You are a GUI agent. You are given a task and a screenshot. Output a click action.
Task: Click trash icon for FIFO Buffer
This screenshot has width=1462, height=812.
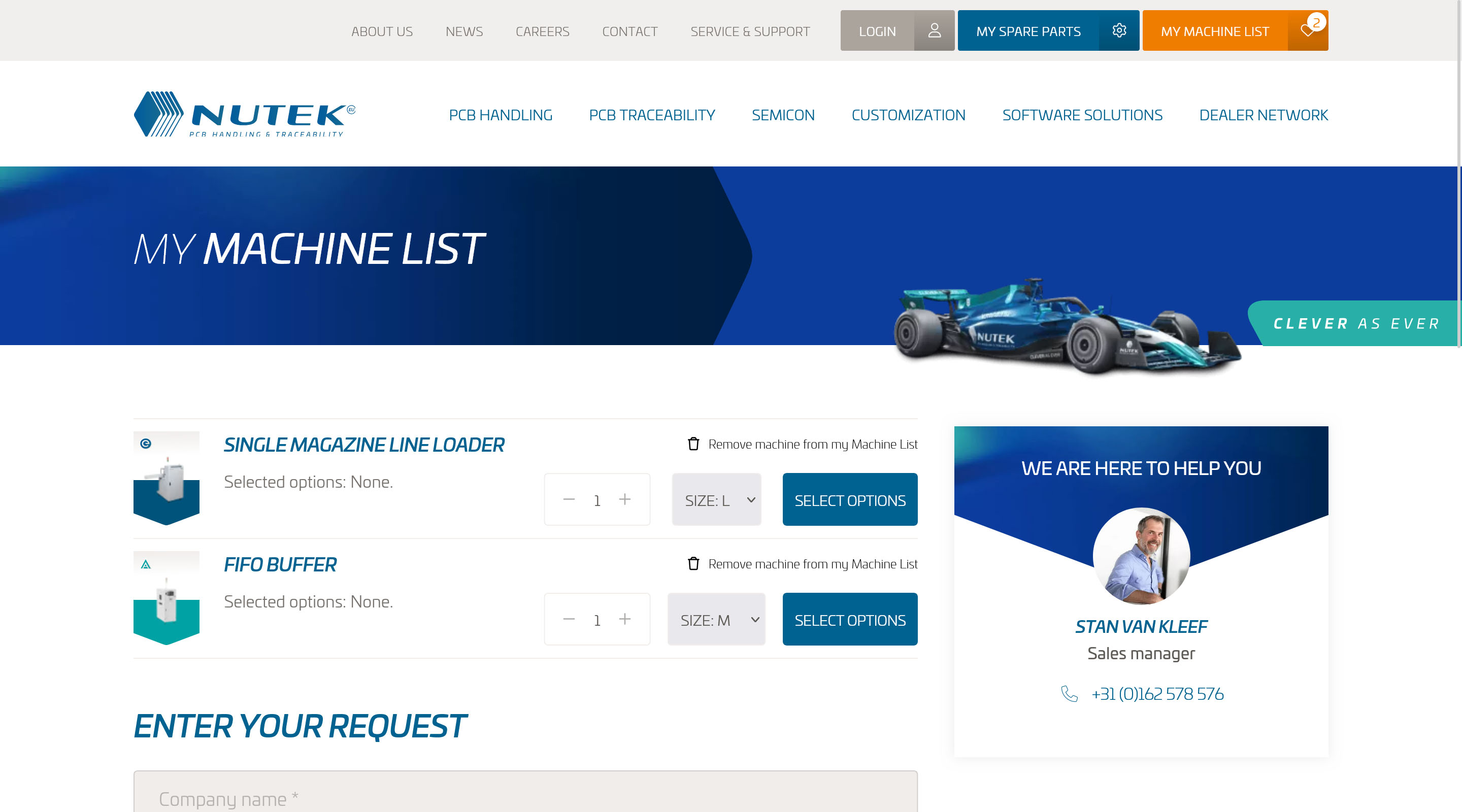(693, 563)
